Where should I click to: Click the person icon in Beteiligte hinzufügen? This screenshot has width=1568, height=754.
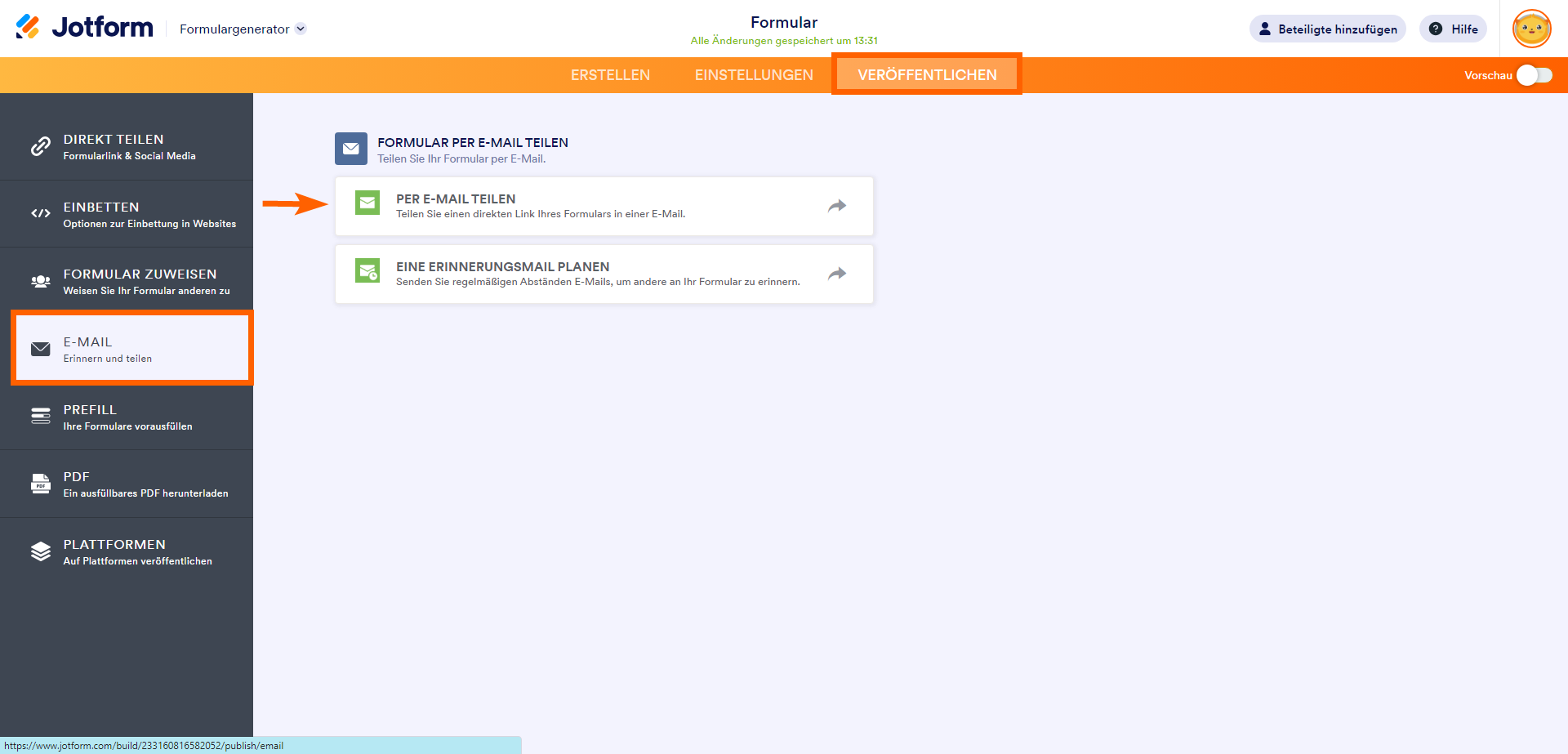point(1265,29)
